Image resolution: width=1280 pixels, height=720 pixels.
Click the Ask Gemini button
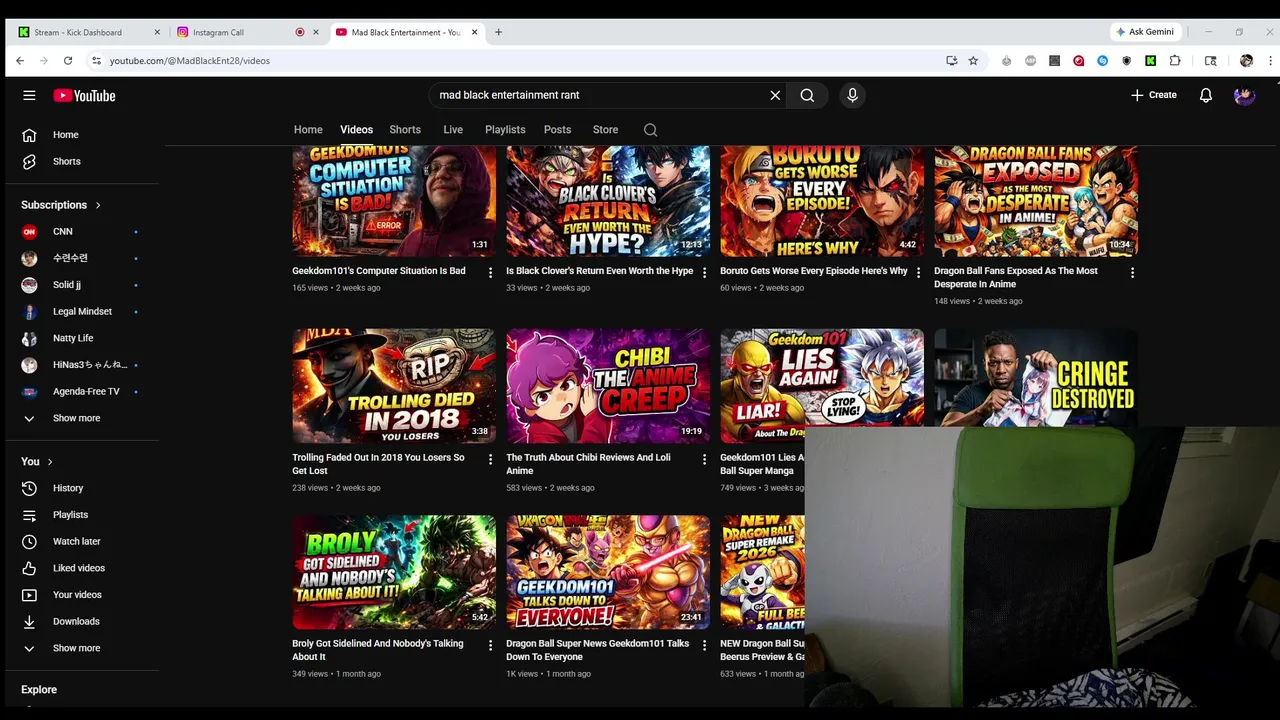(x=1146, y=32)
